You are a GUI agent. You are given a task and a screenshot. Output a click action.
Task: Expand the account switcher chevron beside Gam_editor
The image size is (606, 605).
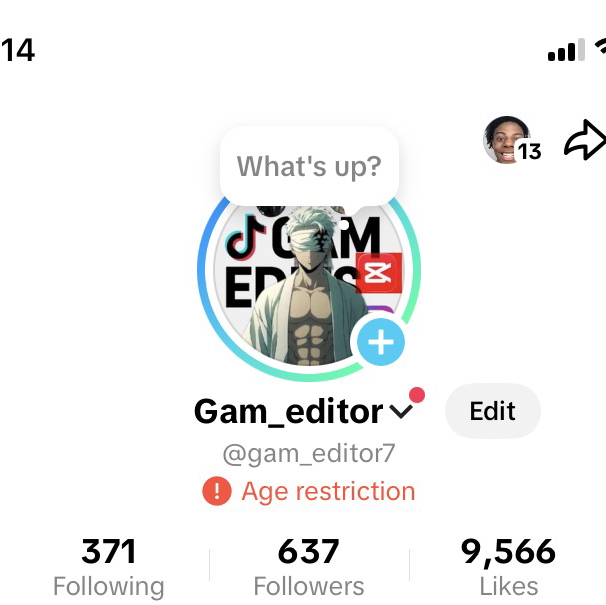pos(402,411)
